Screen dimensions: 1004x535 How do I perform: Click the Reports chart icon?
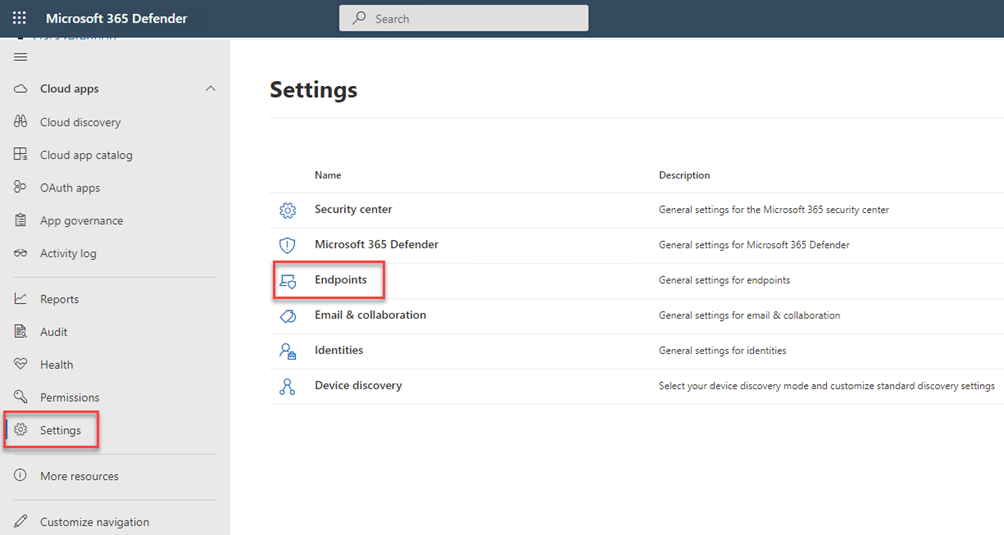(20, 298)
